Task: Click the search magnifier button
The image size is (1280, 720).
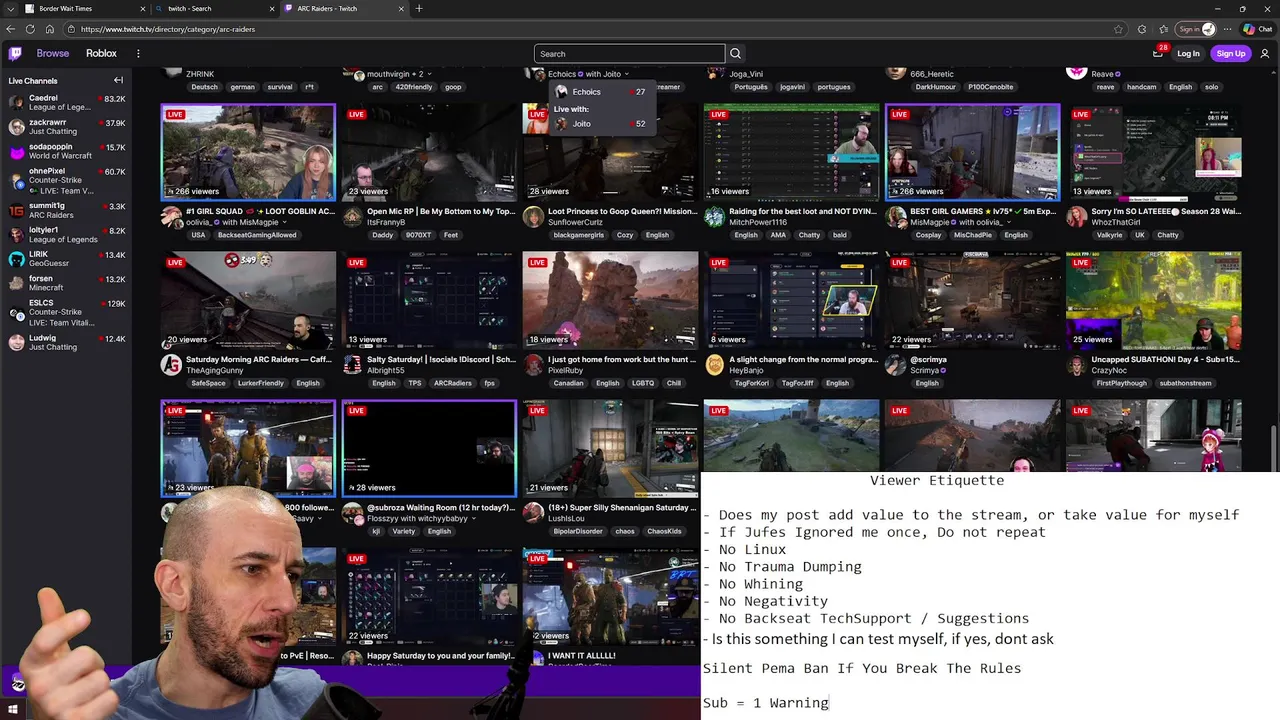Action: 735,54
